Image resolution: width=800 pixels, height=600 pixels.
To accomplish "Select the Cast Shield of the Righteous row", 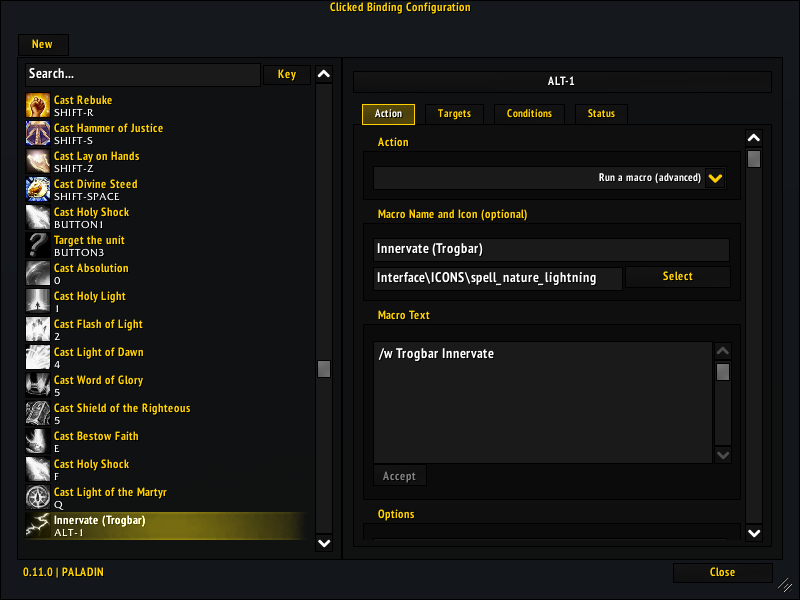I will pyautogui.click(x=166, y=414).
